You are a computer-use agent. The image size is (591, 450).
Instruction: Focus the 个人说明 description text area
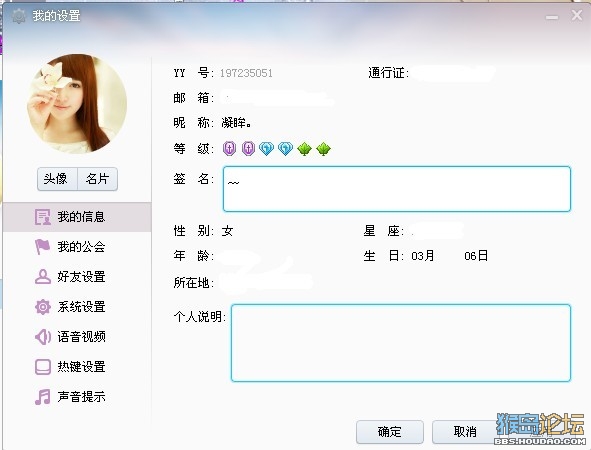point(401,343)
